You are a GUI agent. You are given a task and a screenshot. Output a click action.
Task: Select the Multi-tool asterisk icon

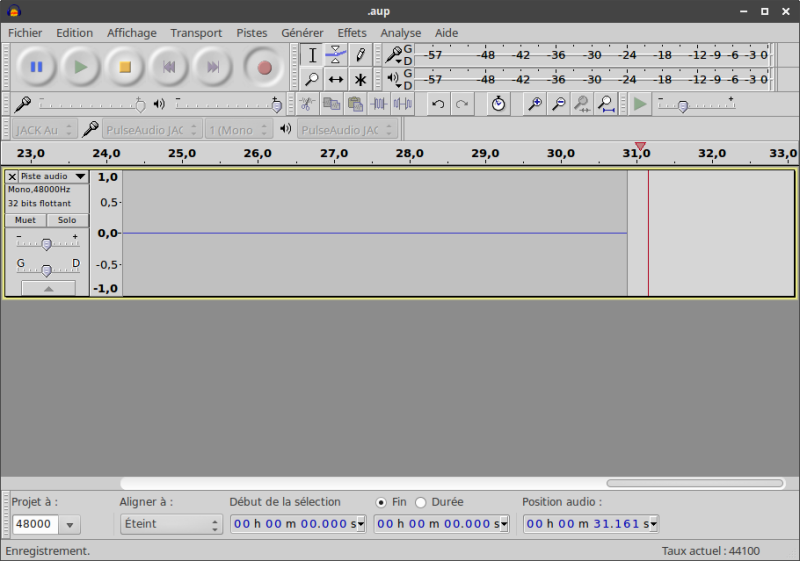point(360,79)
